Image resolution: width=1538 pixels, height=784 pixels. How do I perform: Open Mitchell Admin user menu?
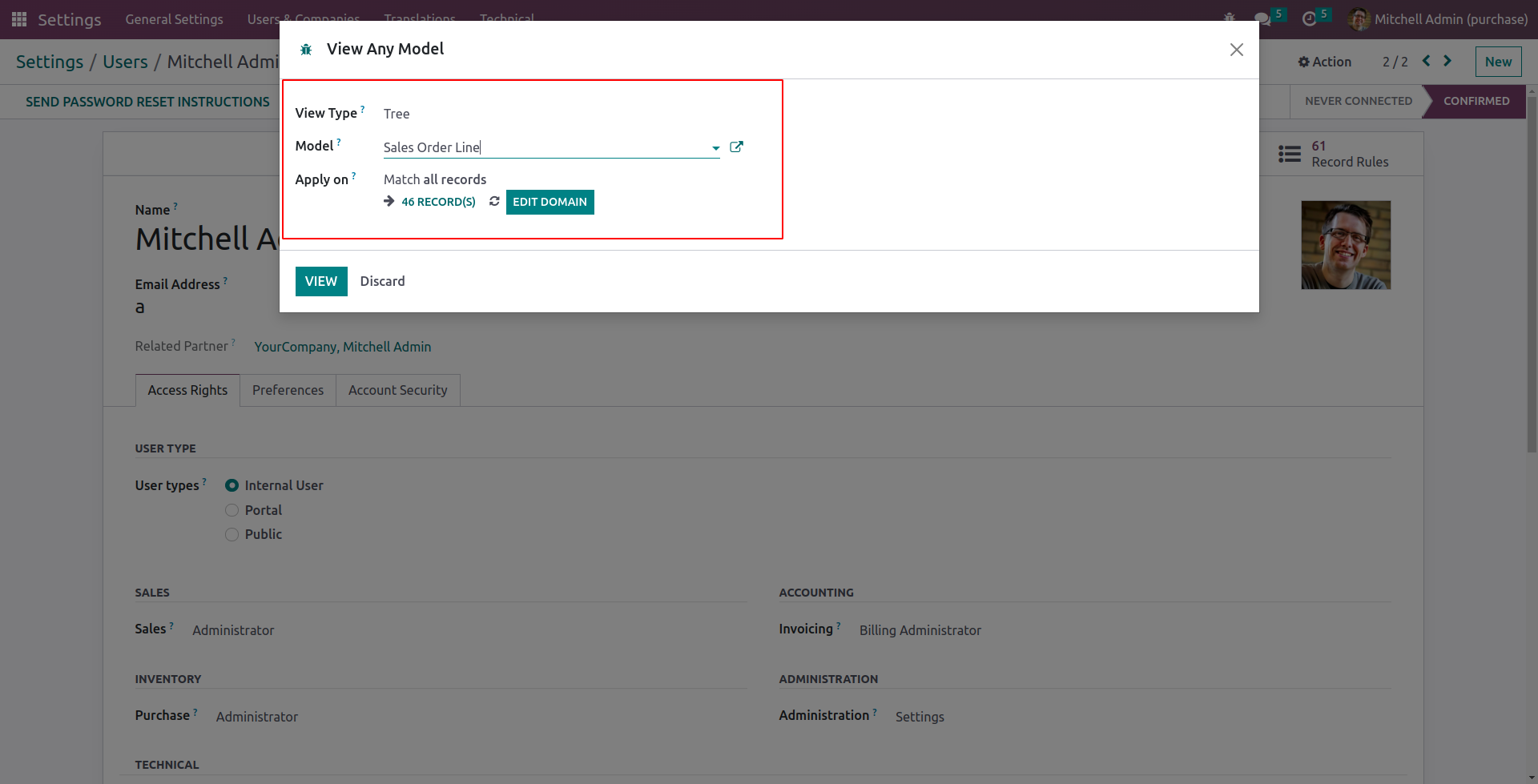1438,18
